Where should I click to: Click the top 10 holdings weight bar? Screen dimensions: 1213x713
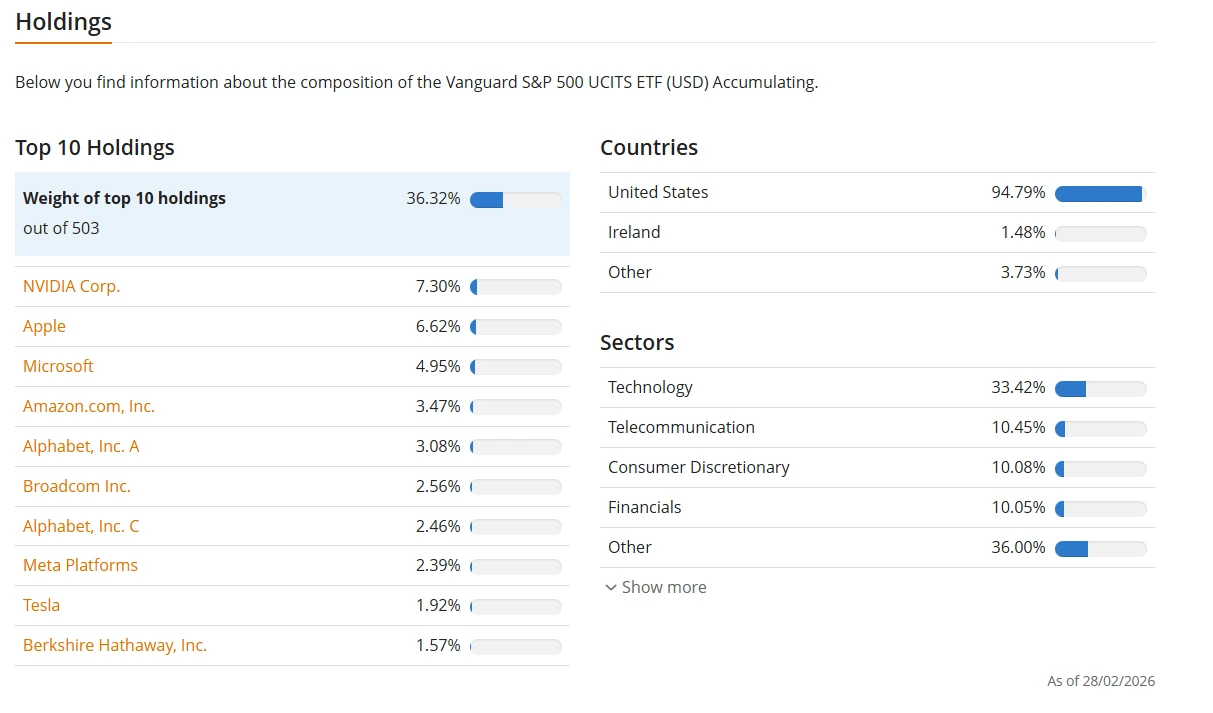coord(515,199)
